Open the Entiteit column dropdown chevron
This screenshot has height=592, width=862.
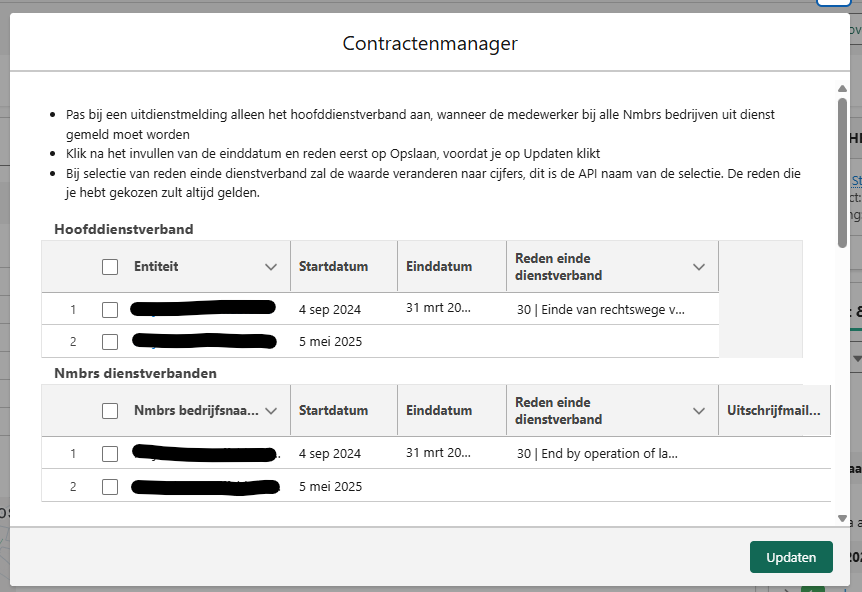click(x=271, y=267)
